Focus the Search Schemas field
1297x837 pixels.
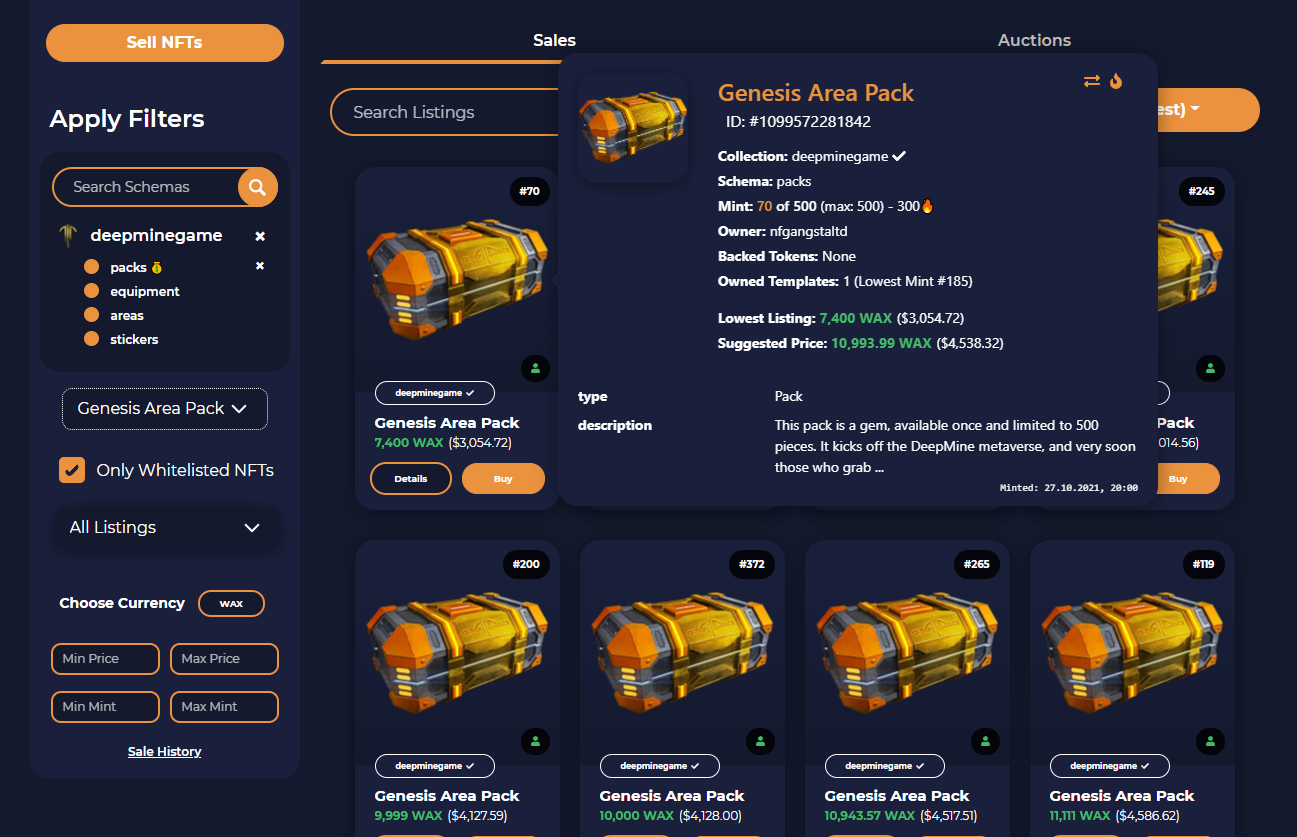pos(146,187)
